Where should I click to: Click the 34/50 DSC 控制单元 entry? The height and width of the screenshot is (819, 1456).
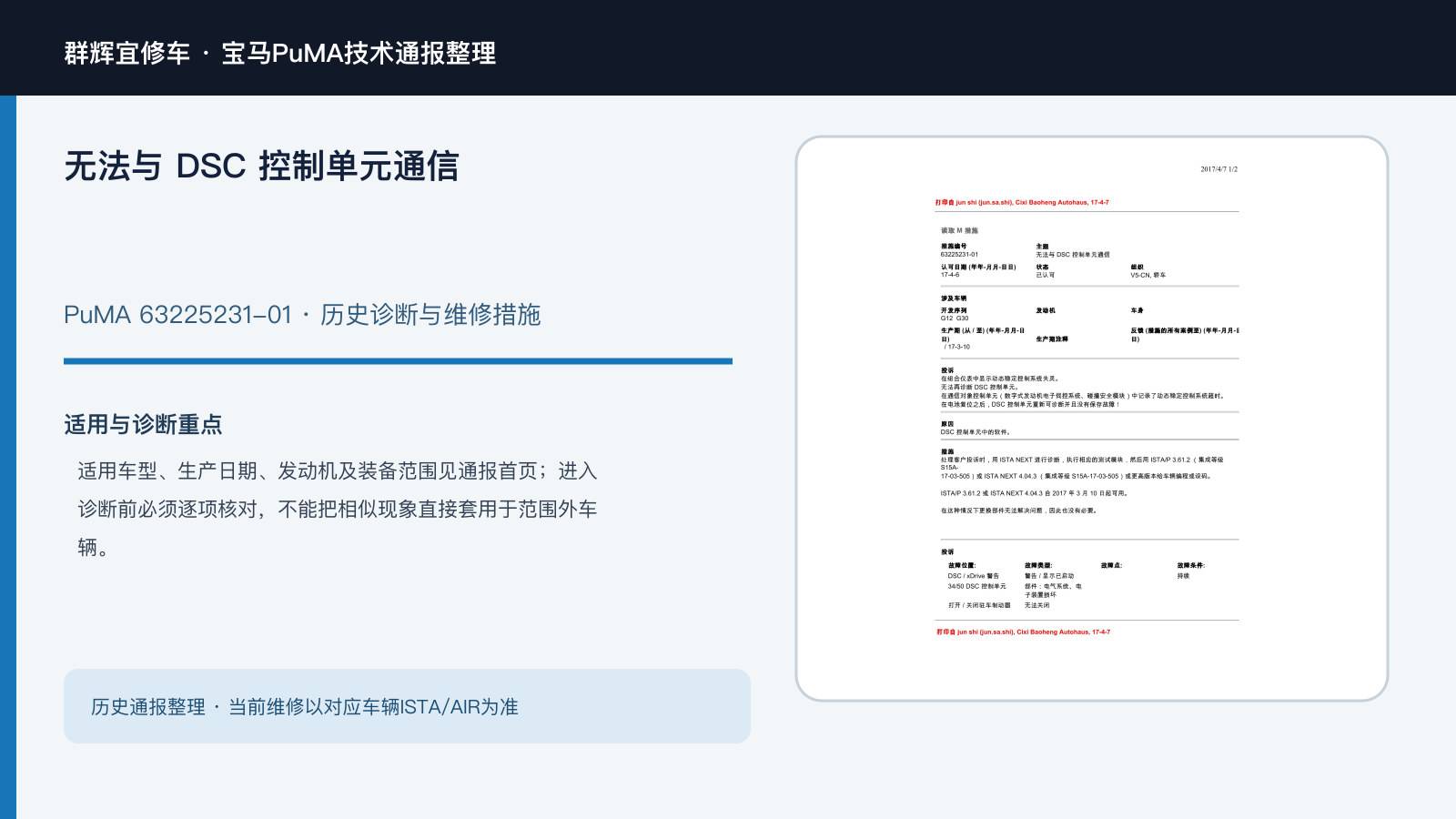pyautogui.click(x=976, y=586)
